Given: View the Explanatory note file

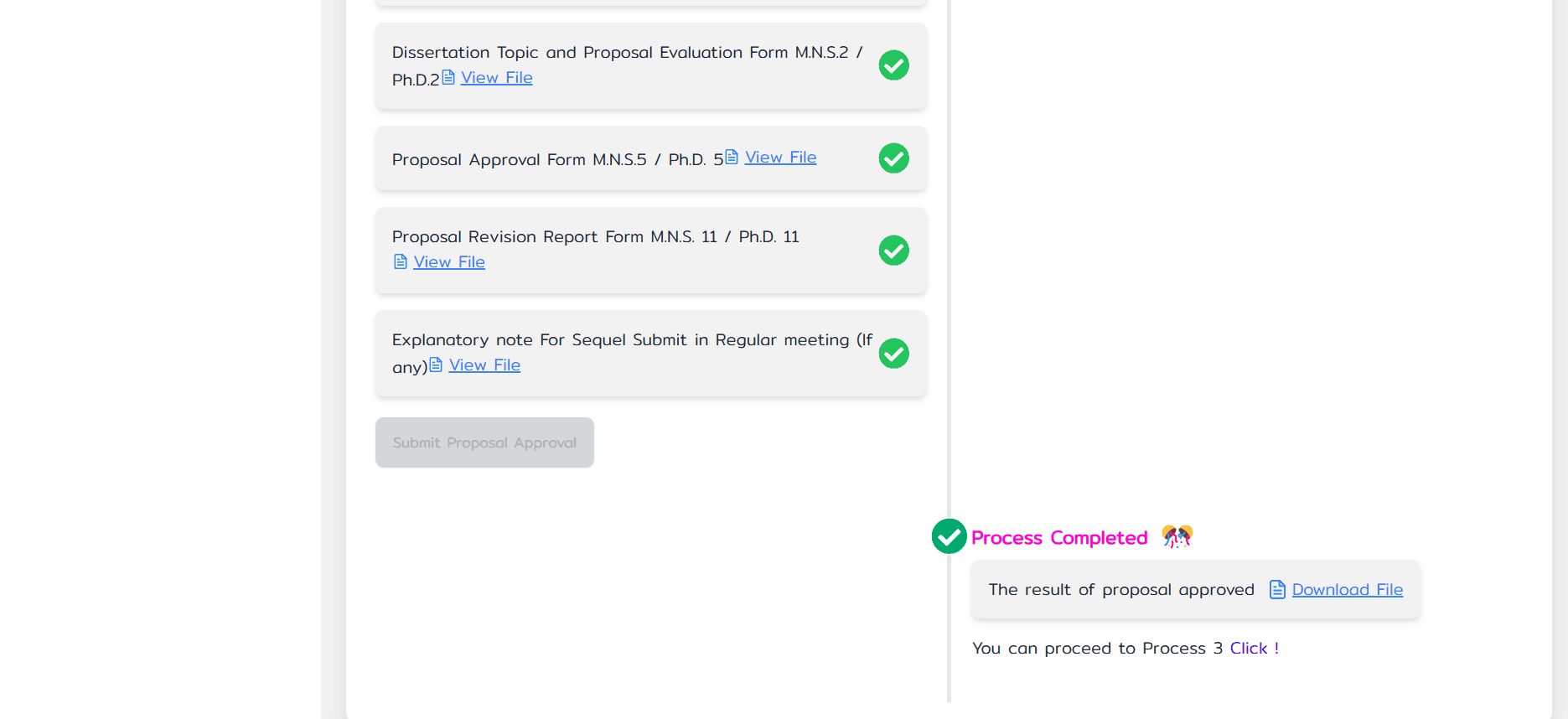Looking at the screenshot, I should [484, 365].
